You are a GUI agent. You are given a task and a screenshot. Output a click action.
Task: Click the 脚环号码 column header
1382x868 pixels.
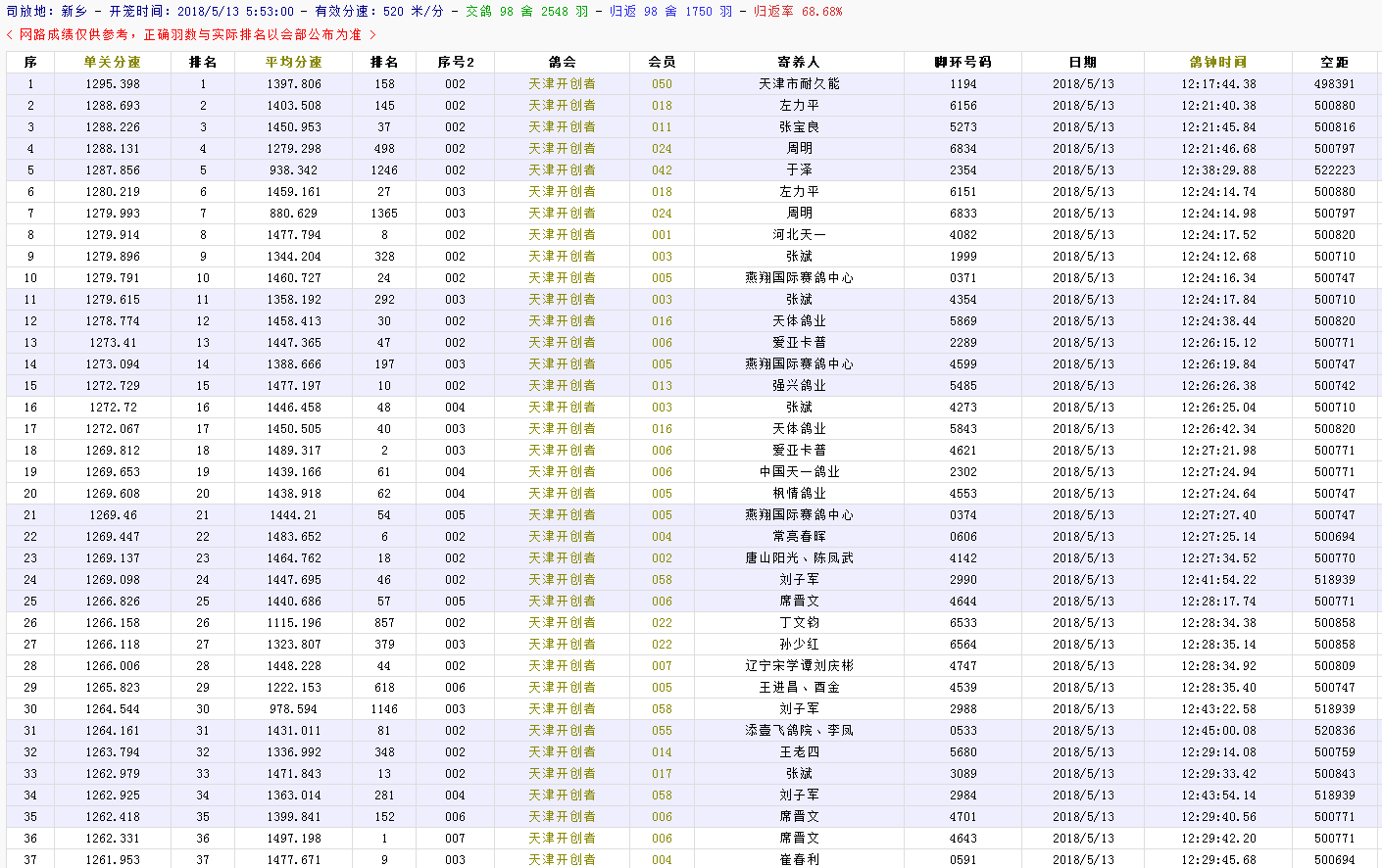pos(962,62)
